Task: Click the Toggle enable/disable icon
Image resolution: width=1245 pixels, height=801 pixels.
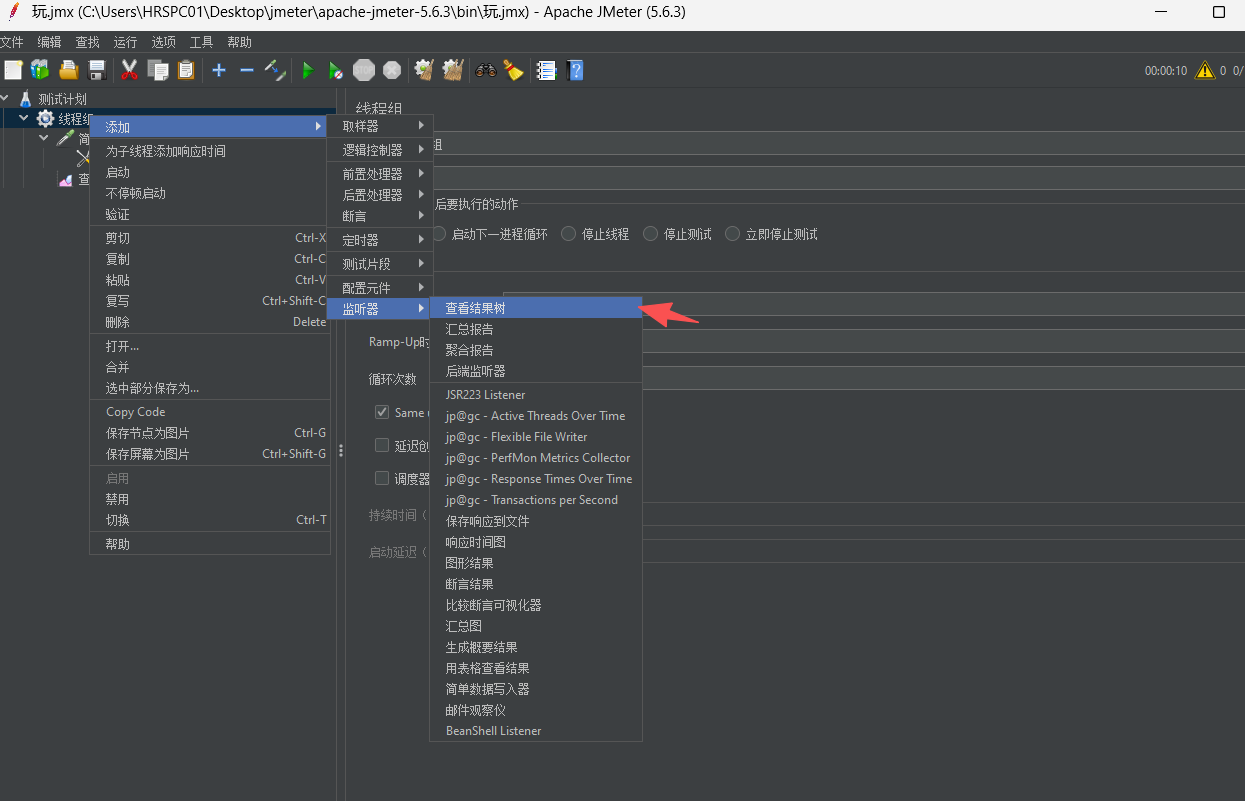Action: [275, 70]
